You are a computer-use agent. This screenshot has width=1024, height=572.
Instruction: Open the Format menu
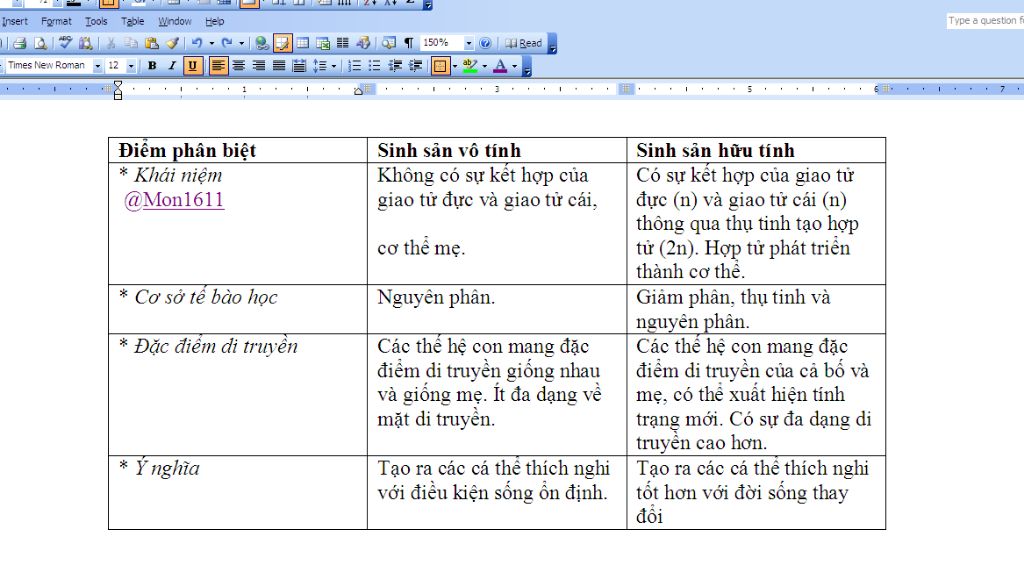56,21
